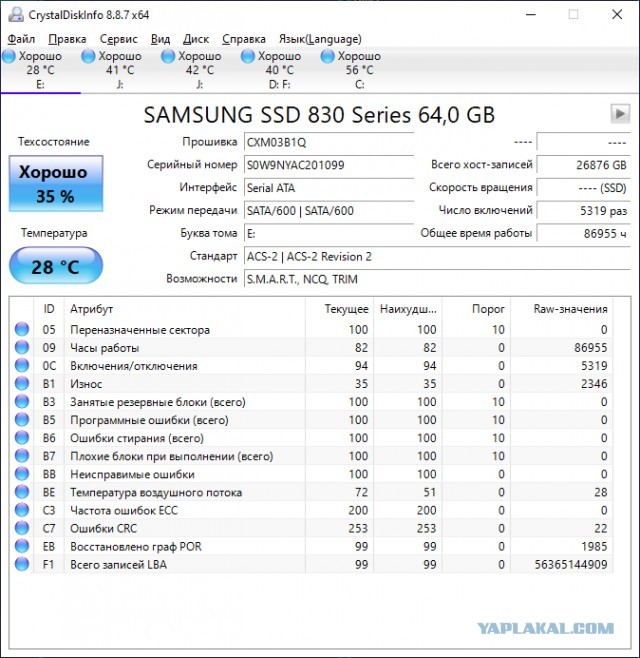Click the status orb for attribute BE

(x=22, y=492)
